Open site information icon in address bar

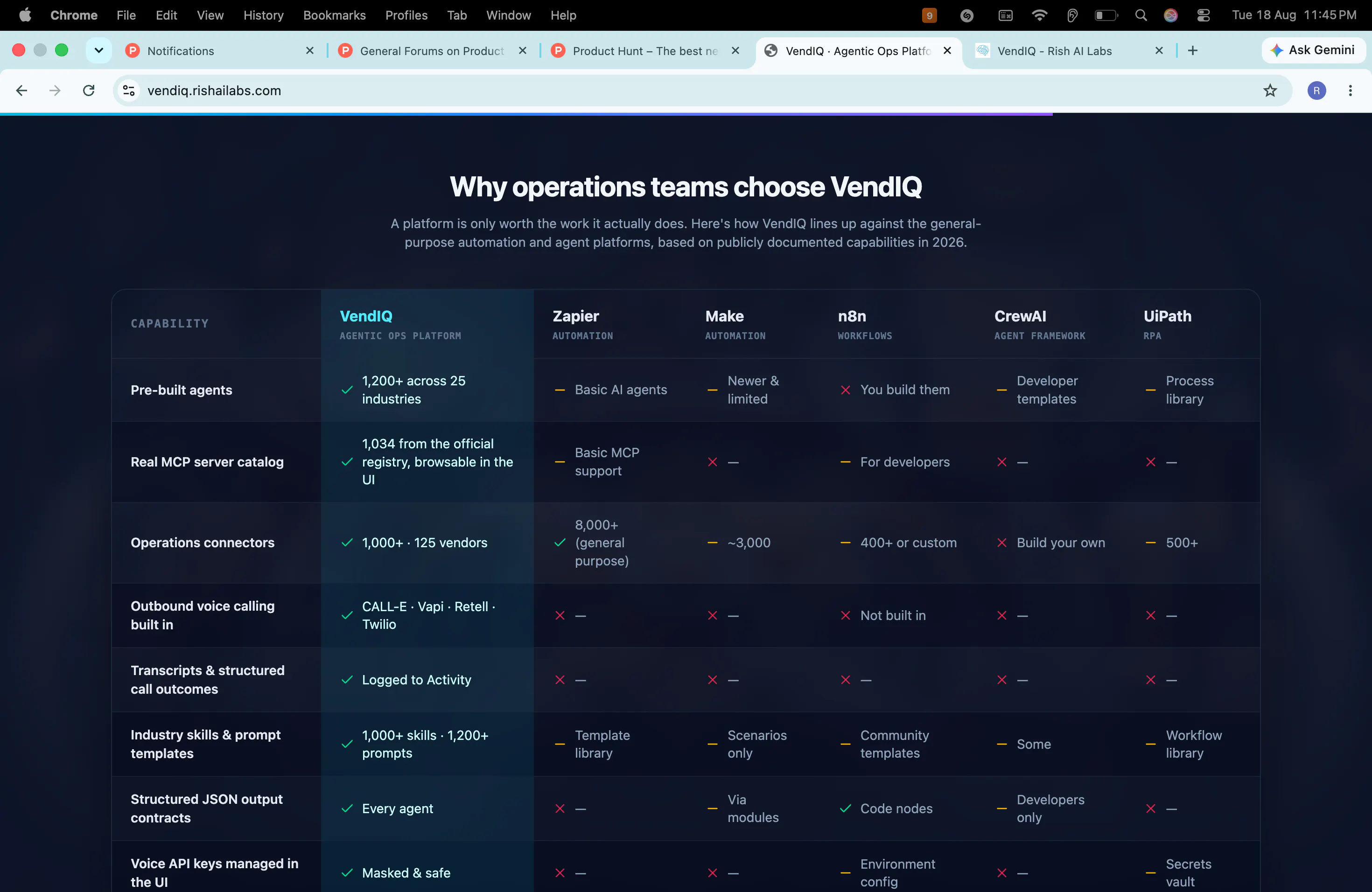[x=129, y=91]
